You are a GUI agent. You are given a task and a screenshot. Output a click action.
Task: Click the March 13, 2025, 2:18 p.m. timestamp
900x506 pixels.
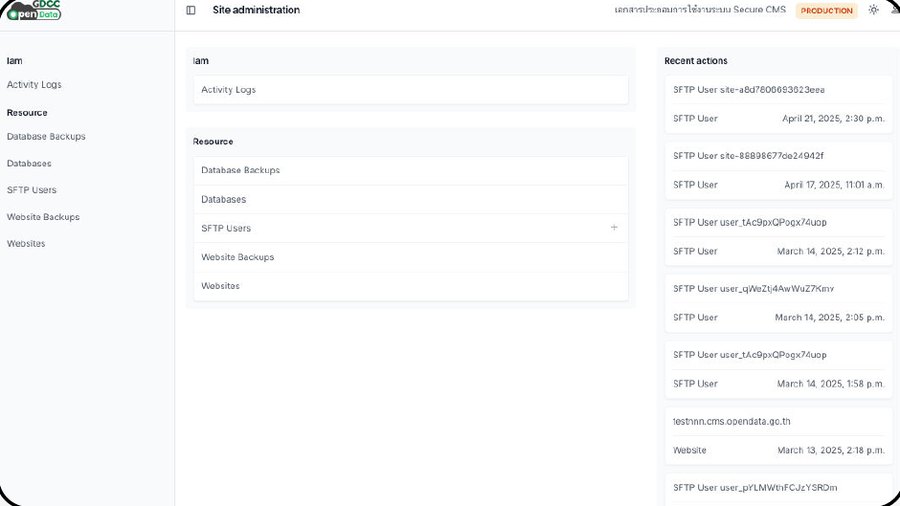pyautogui.click(x=831, y=450)
